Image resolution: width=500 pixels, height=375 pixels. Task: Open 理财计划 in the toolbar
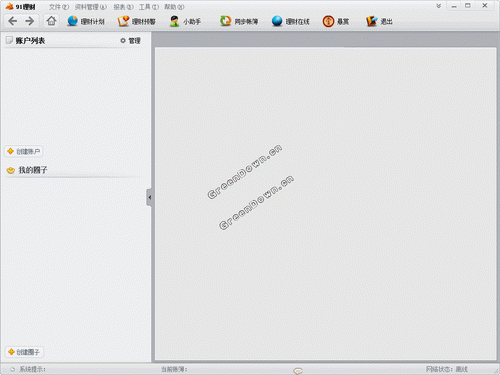coord(86,21)
